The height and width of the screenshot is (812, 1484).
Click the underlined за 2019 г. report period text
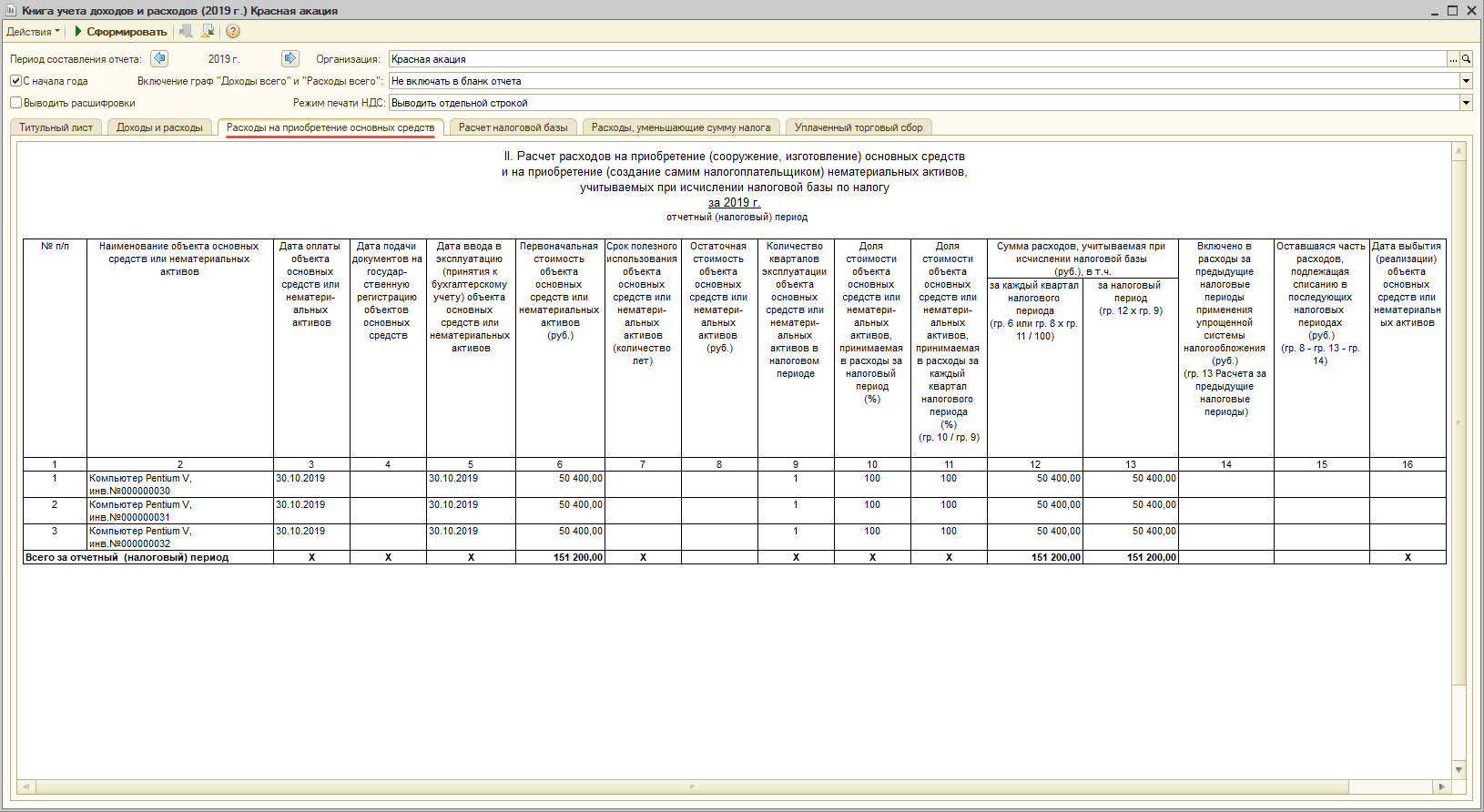click(x=734, y=203)
